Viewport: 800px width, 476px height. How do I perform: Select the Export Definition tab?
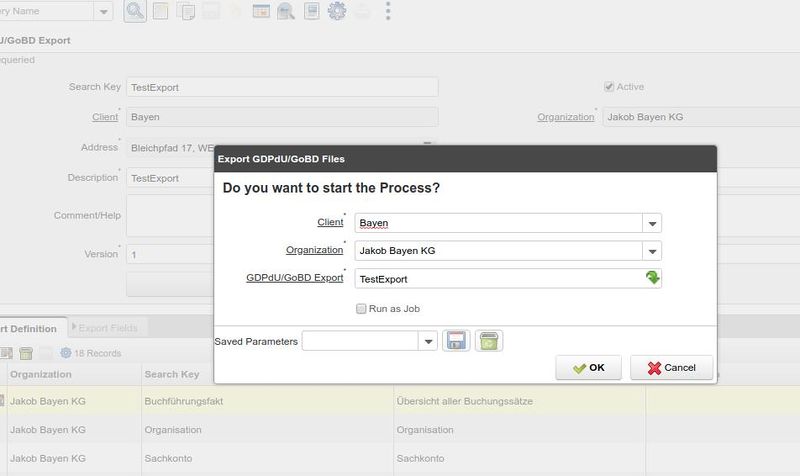tap(28, 327)
